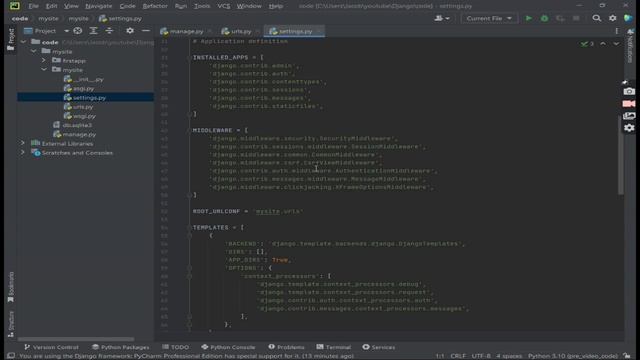This screenshot has width=640, height=360.
Task: Open the Problems tool window
Action: (x=286, y=347)
